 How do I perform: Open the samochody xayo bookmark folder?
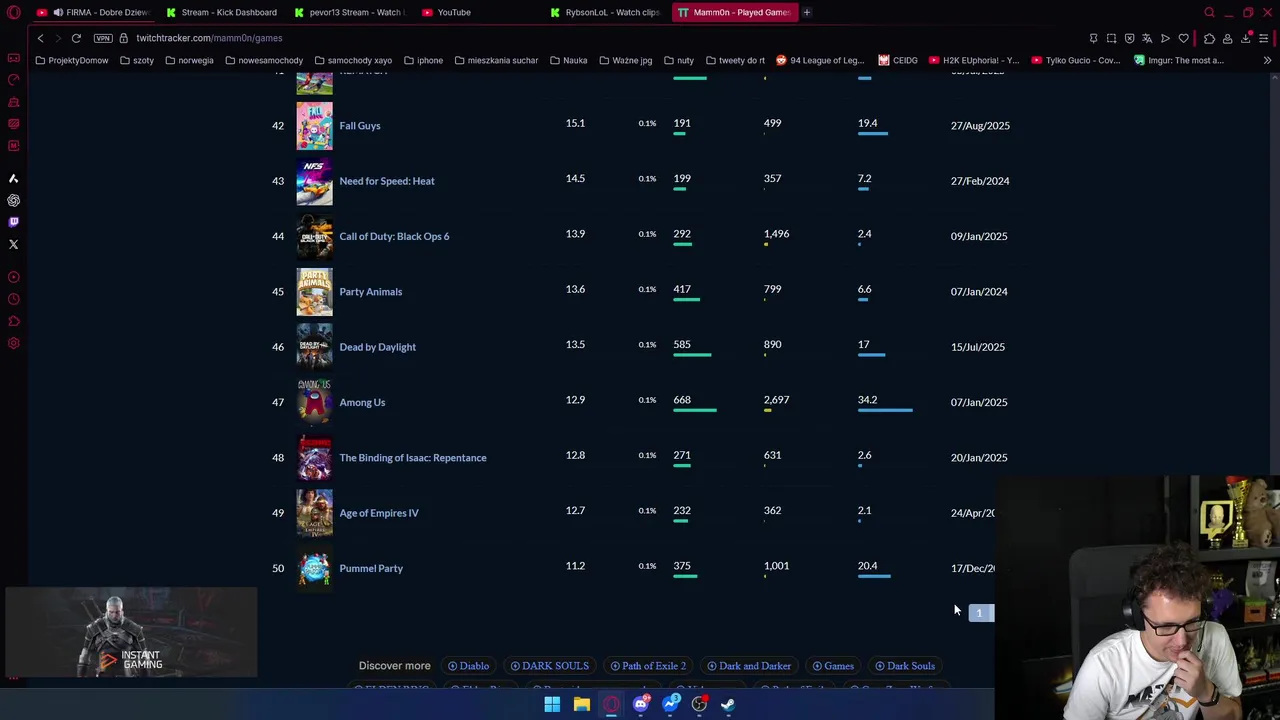point(353,60)
